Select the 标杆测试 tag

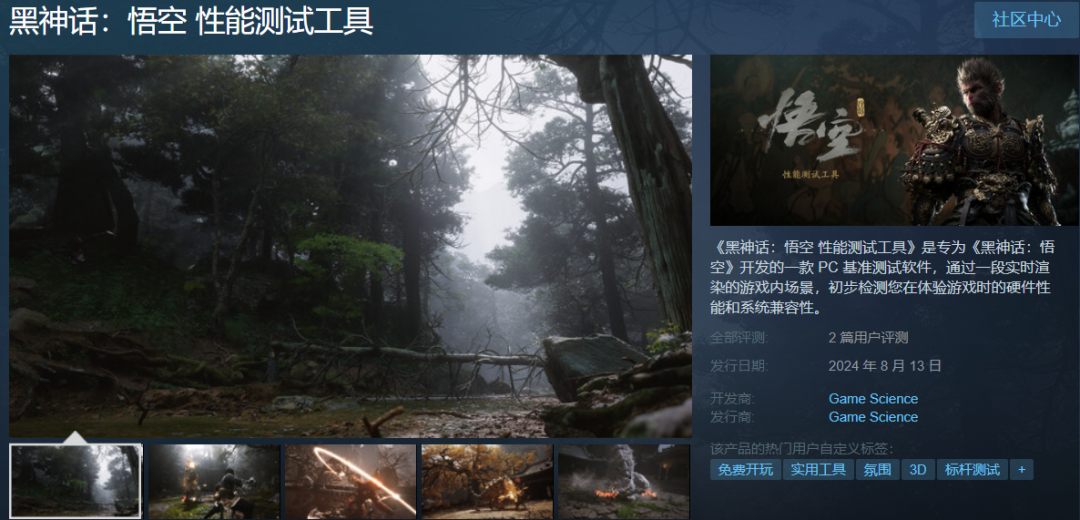(x=972, y=470)
